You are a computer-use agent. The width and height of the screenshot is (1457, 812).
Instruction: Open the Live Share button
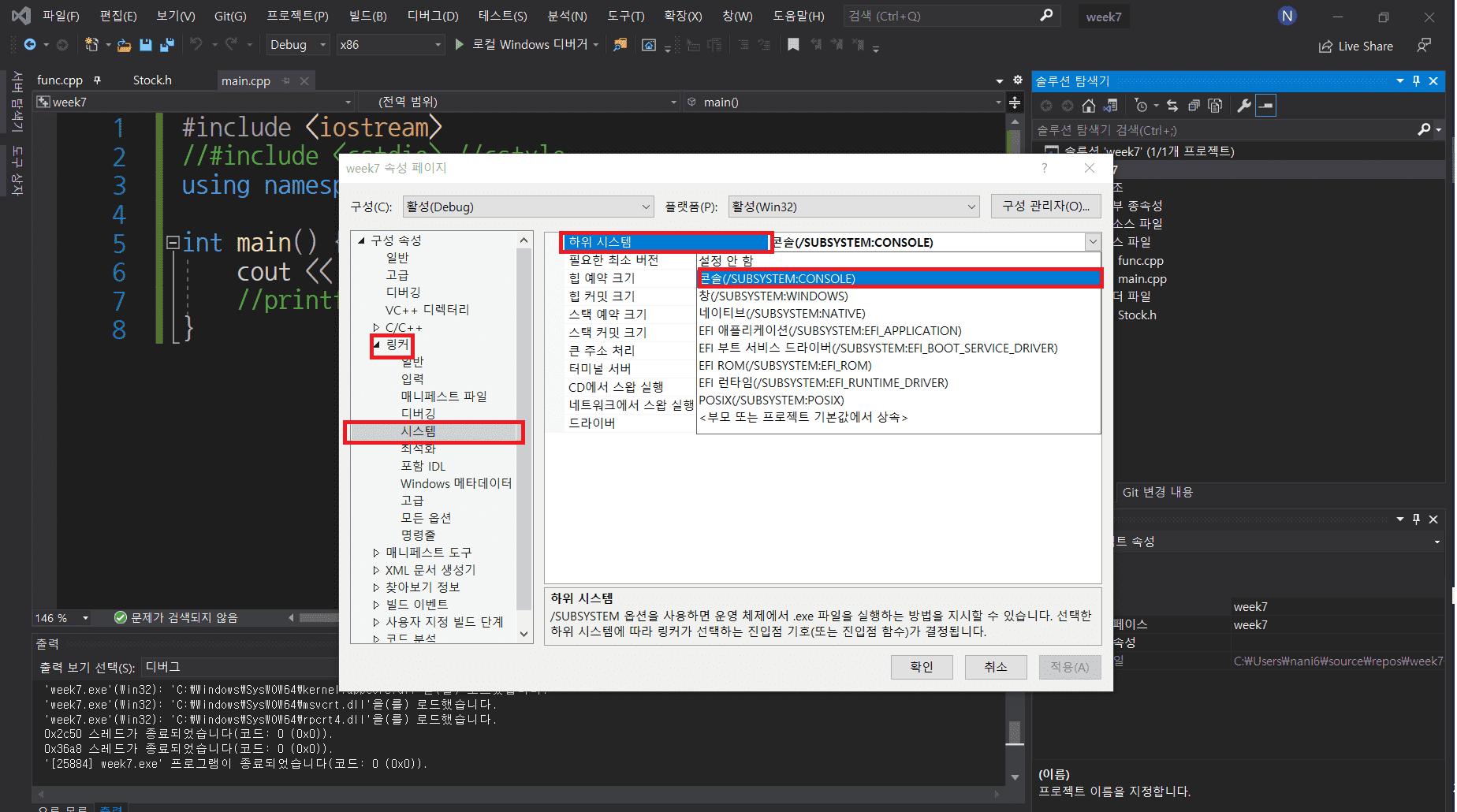click(1356, 47)
